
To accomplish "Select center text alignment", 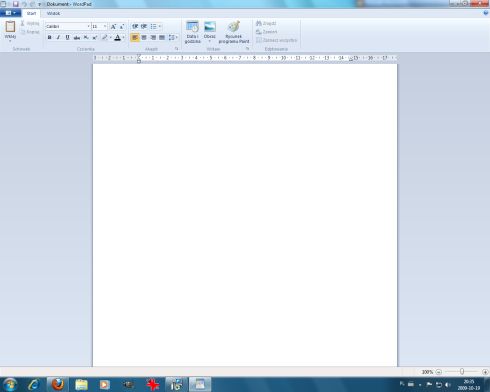I will click(x=144, y=38).
